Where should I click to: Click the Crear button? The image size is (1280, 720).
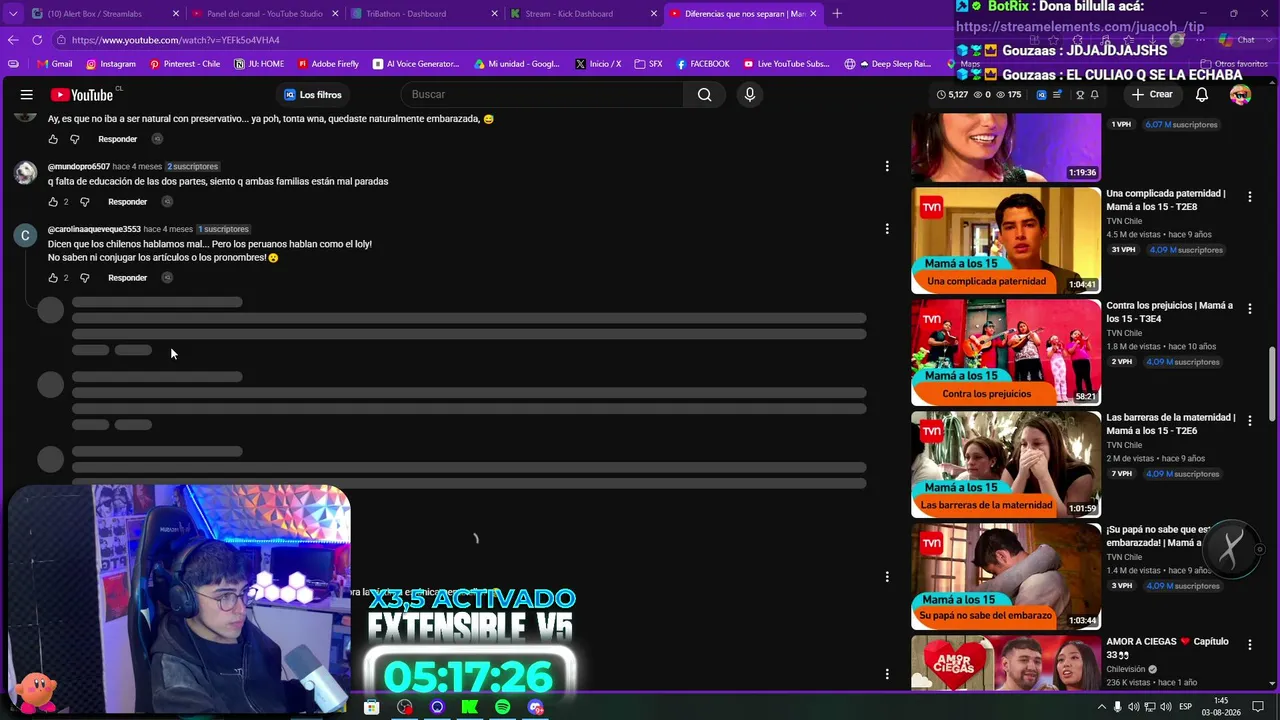1151,95
